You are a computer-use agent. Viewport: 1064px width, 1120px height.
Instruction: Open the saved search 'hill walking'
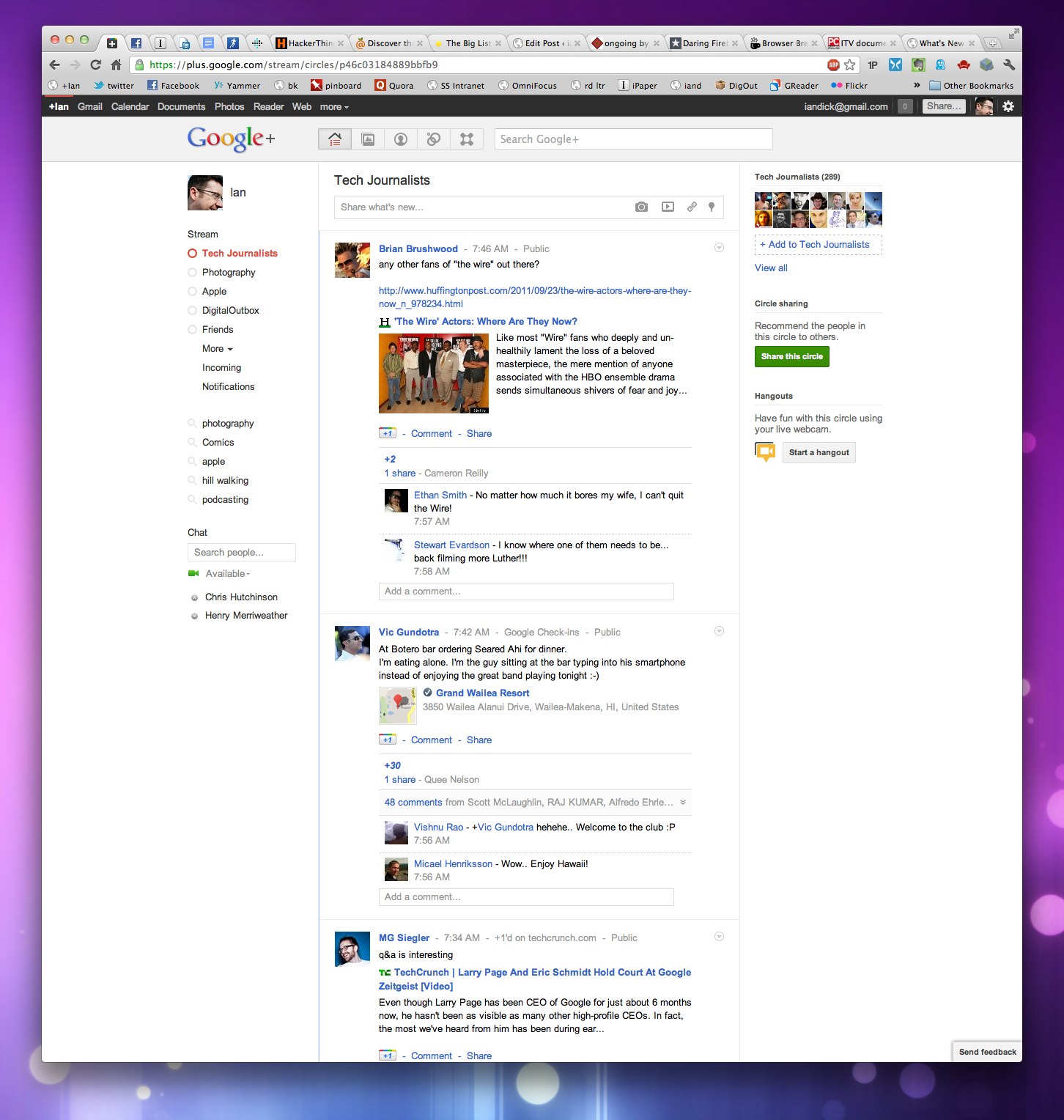click(x=225, y=481)
